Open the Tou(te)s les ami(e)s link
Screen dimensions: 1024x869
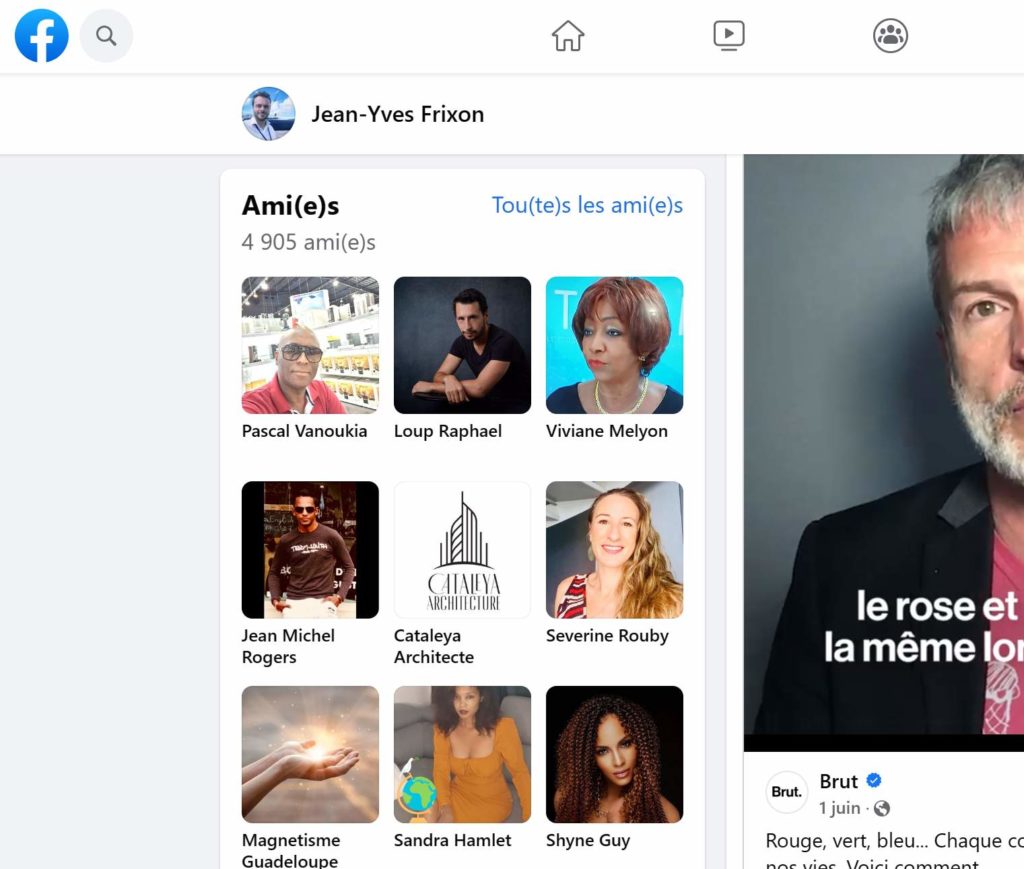pos(587,205)
